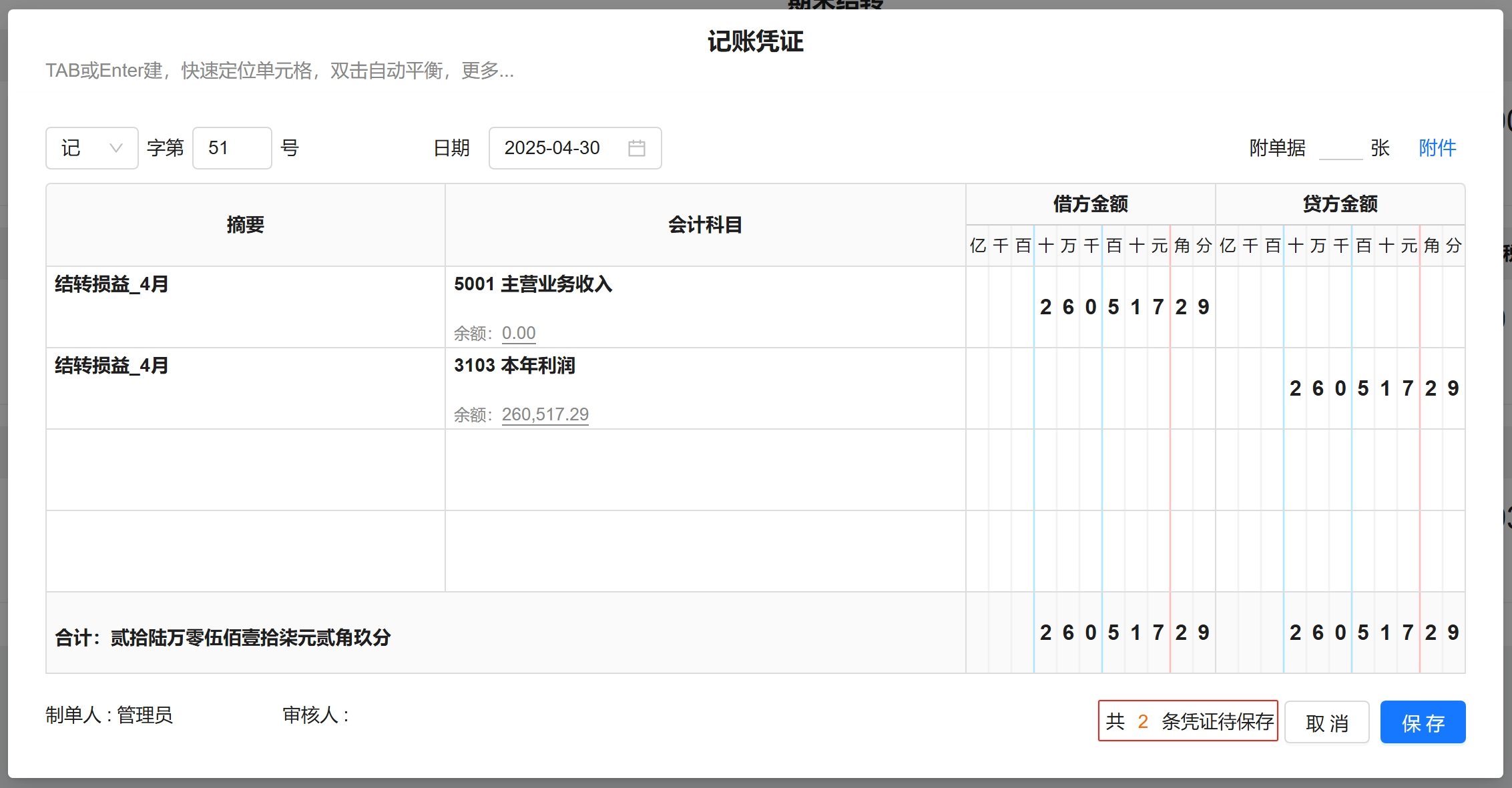Click the calendar icon in date field
1512x788 pixels.
click(x=636, y=148)
